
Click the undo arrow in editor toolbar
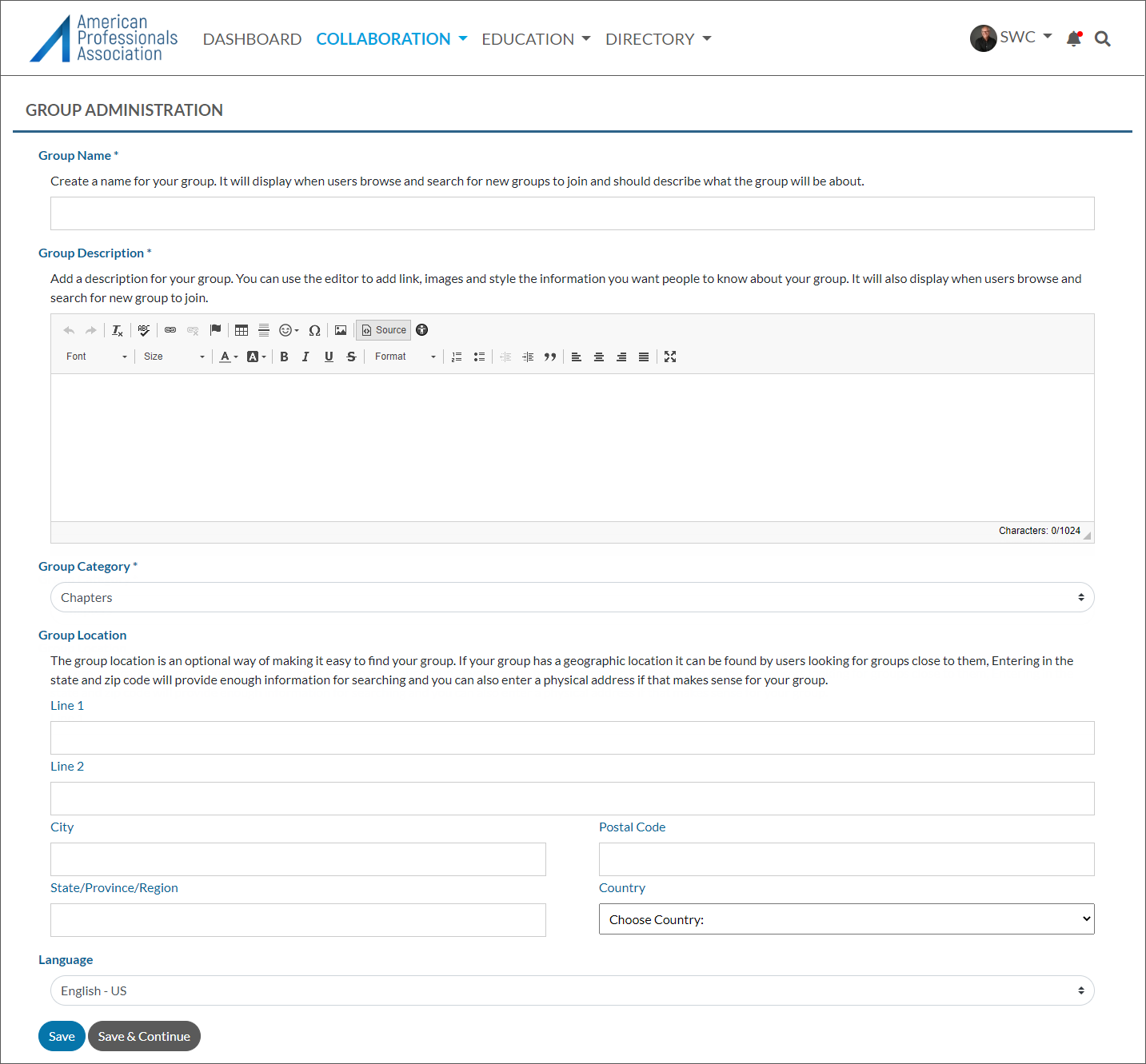[x=69, y=330]
